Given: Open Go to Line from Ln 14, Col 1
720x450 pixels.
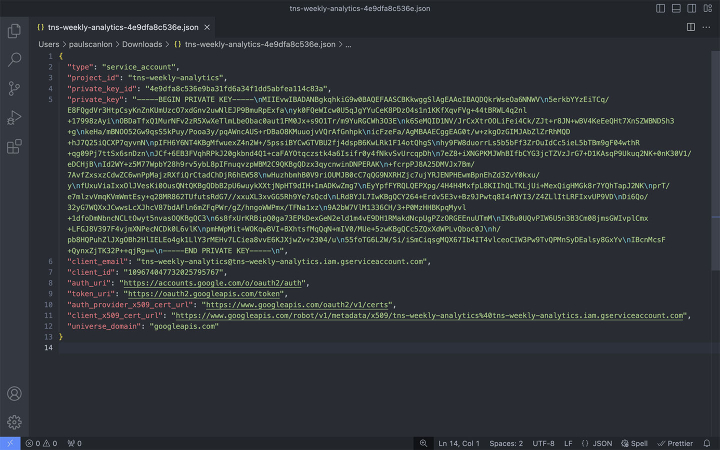Looking at the screenshot, I should click(459, 443).
